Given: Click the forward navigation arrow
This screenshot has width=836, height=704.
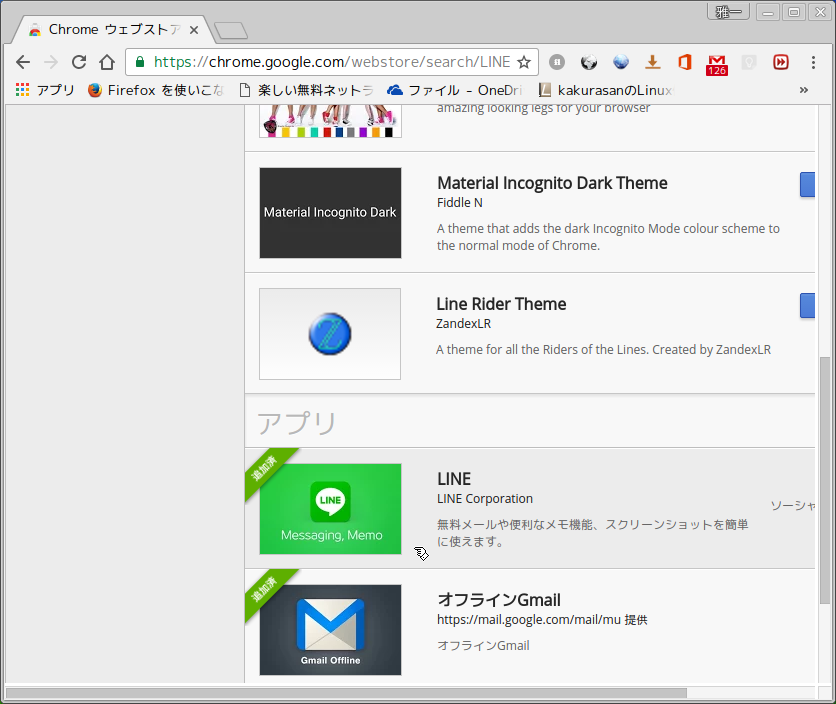Looking at the screenshot, I should 51,62.
